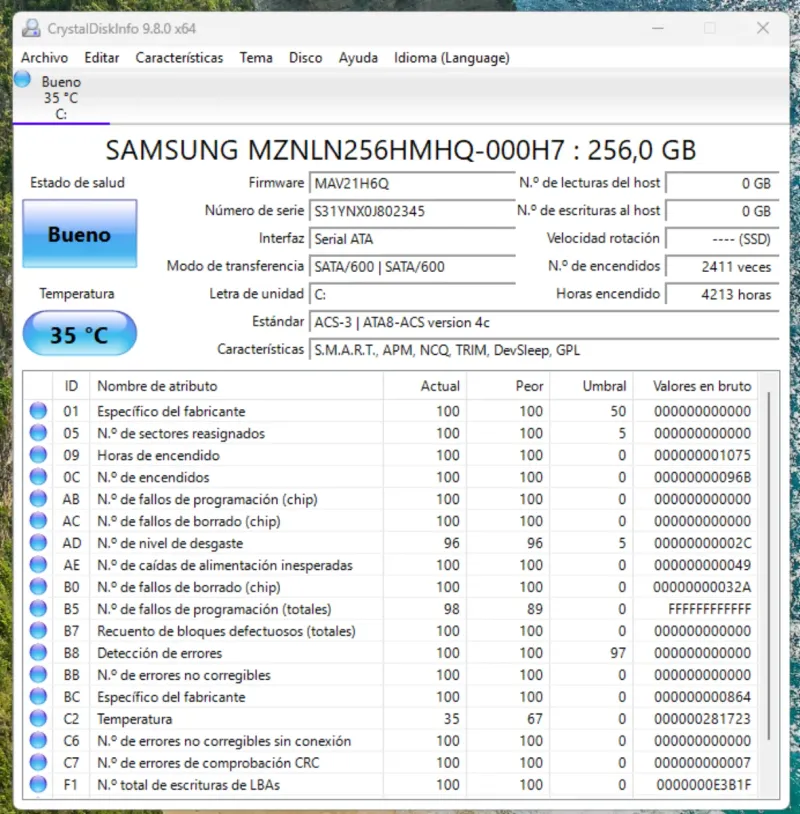
Task: Click the Firmware field MAV21H6Q
Action: pyautogui.click(x=412, y=183)
